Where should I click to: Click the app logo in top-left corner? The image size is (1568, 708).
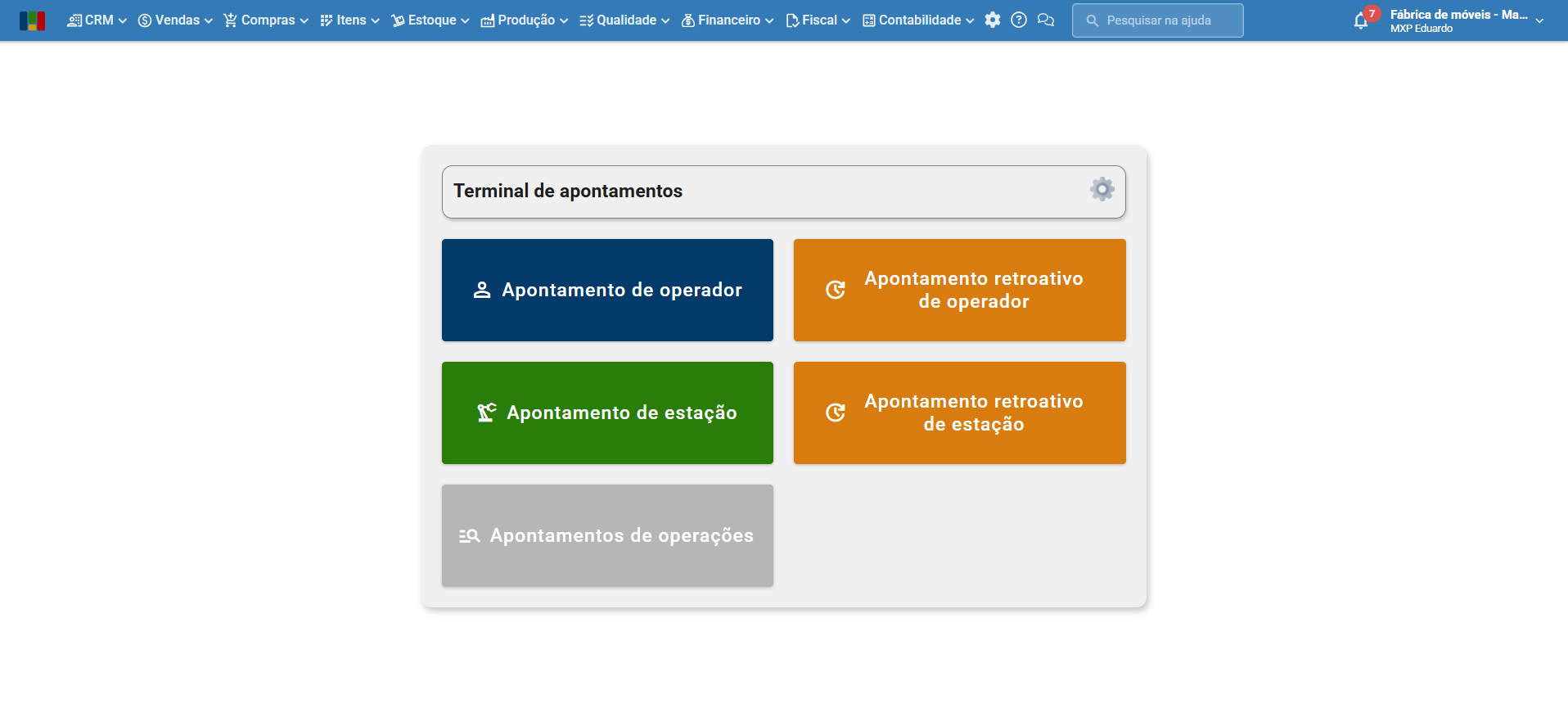coord(32,20)
